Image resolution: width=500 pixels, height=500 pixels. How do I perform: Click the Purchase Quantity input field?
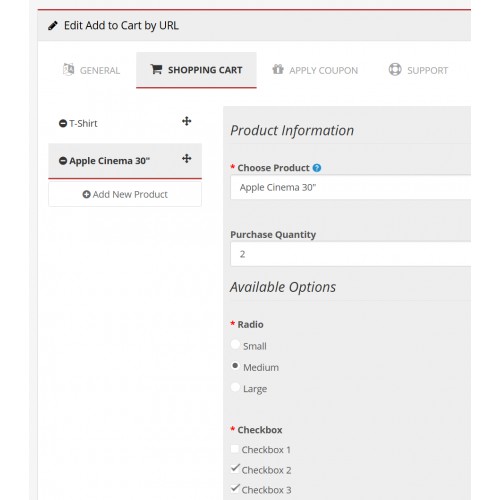point(351,254)
